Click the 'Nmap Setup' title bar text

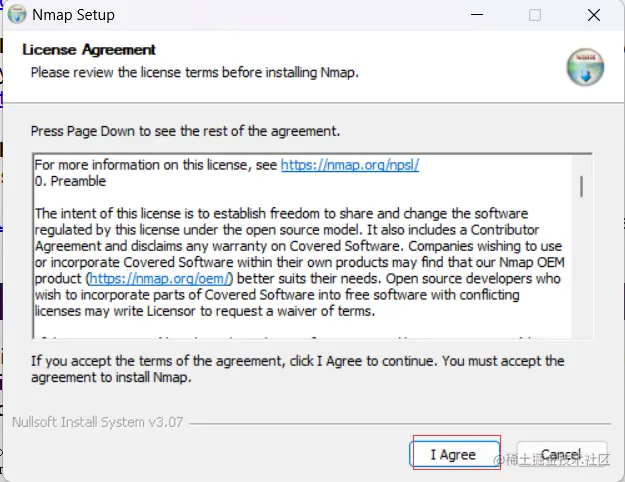pyautogui.click(x=73, y=15)
